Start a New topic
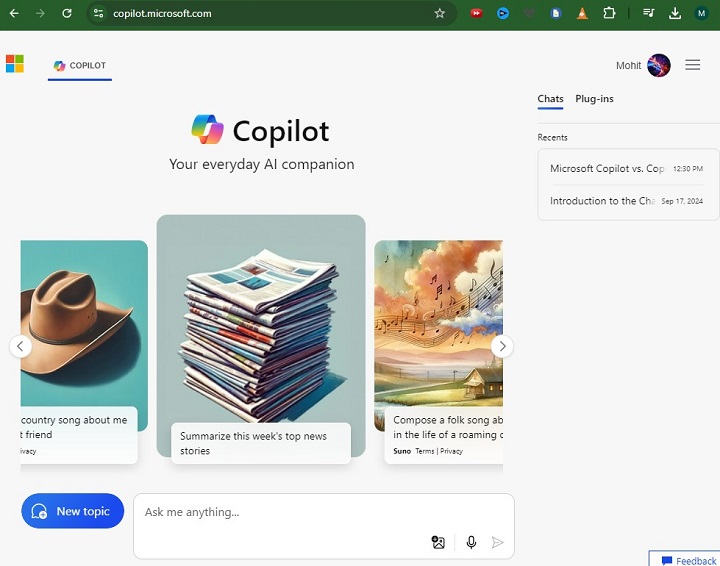 [73, 511]
